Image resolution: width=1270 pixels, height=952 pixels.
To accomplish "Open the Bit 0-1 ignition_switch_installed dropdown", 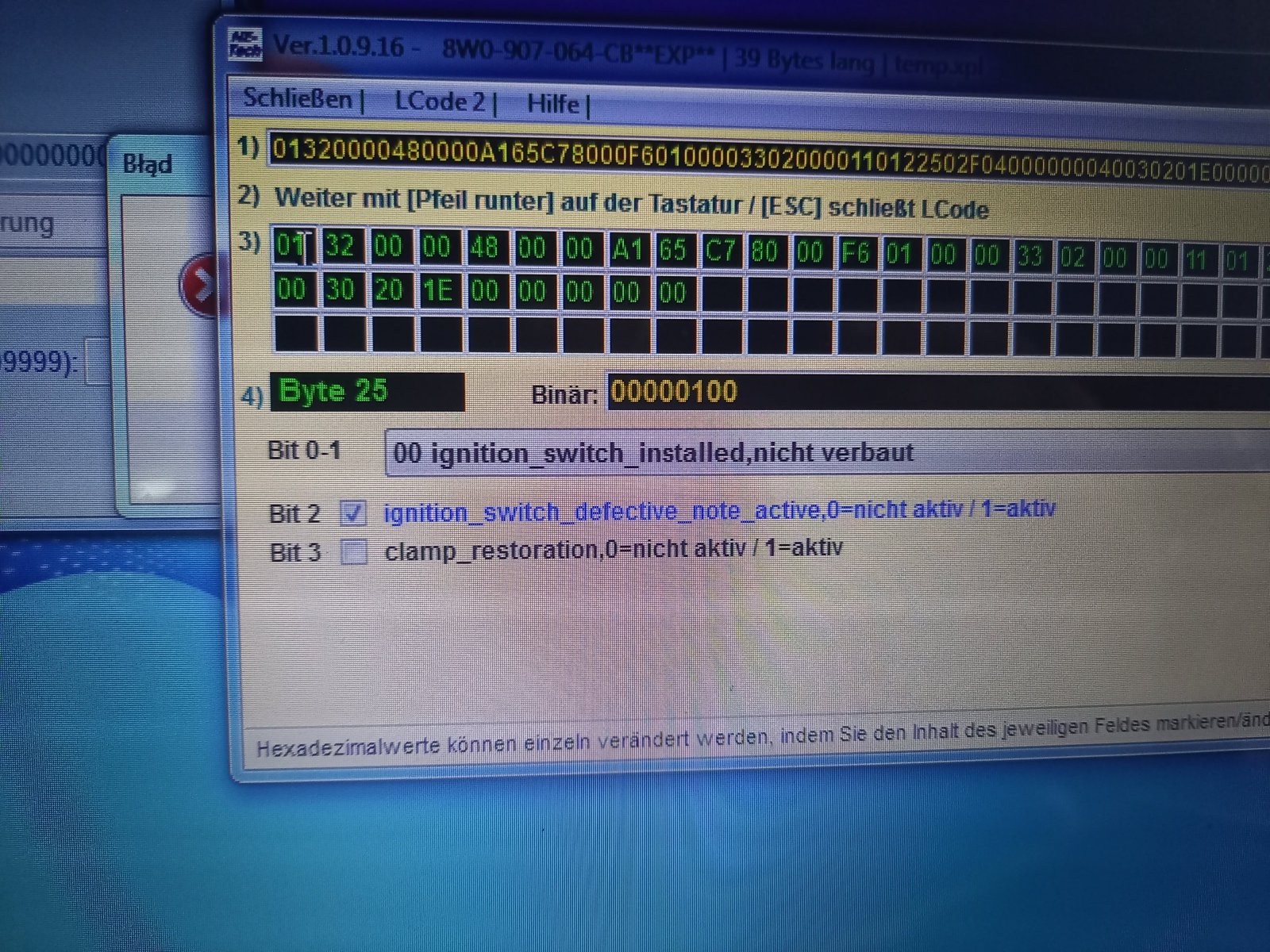I will pos(827,453).
